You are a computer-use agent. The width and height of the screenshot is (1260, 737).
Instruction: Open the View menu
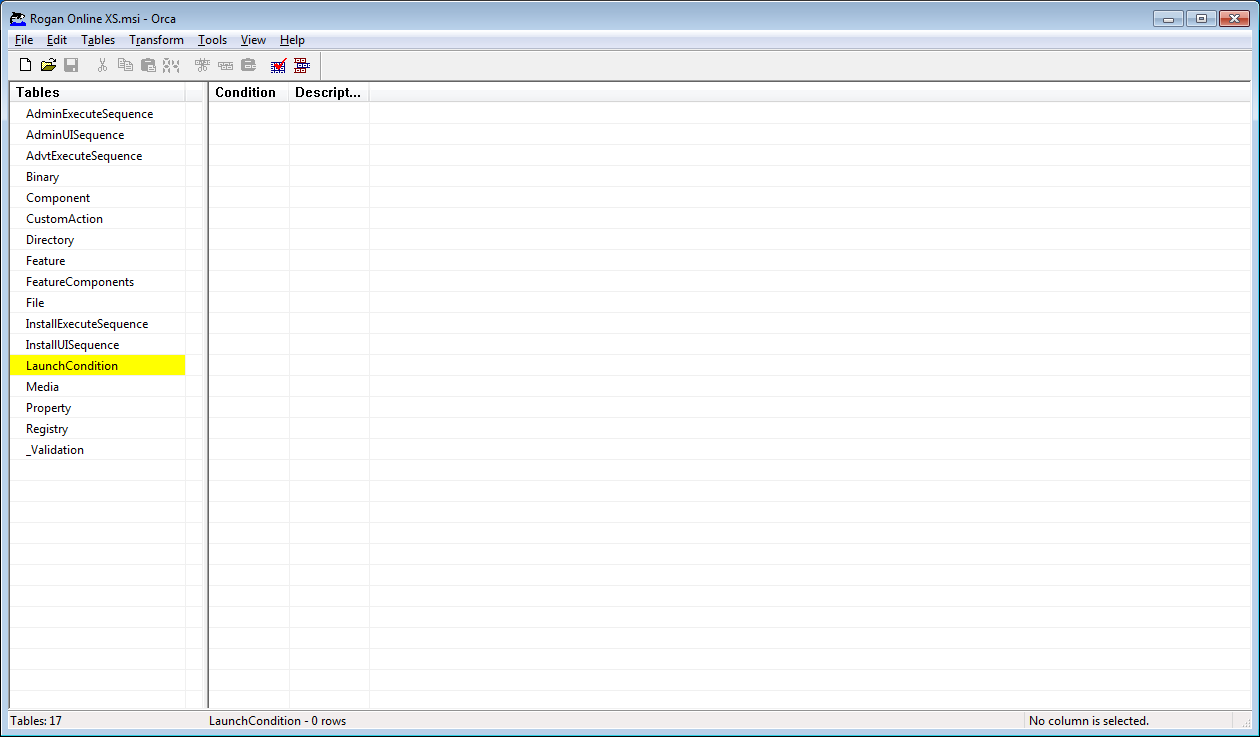coord(253,40)
